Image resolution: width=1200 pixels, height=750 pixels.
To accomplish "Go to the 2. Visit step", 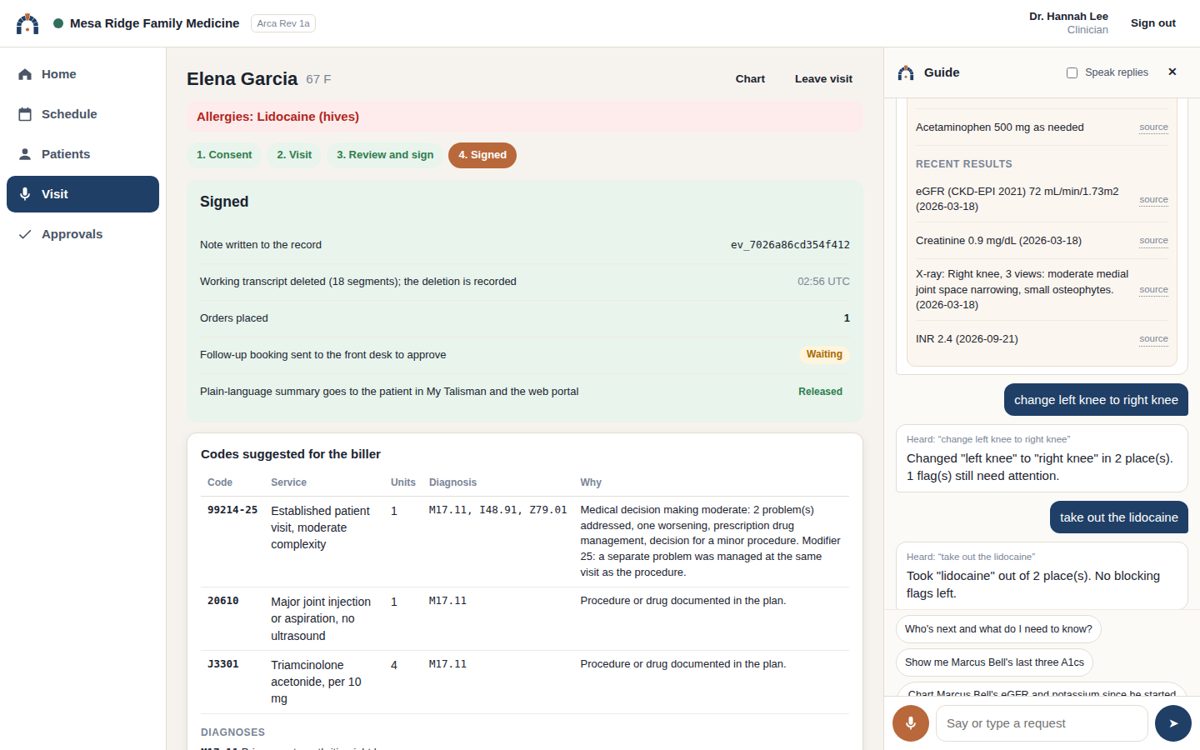I will [294, 155].
